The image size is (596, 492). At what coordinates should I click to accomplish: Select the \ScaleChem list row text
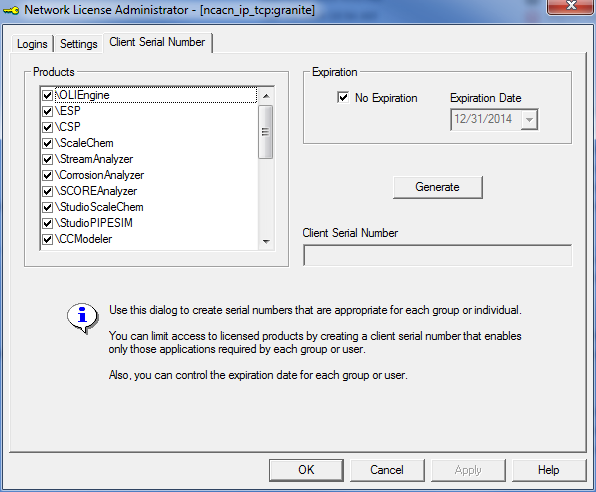coord(84,143)
